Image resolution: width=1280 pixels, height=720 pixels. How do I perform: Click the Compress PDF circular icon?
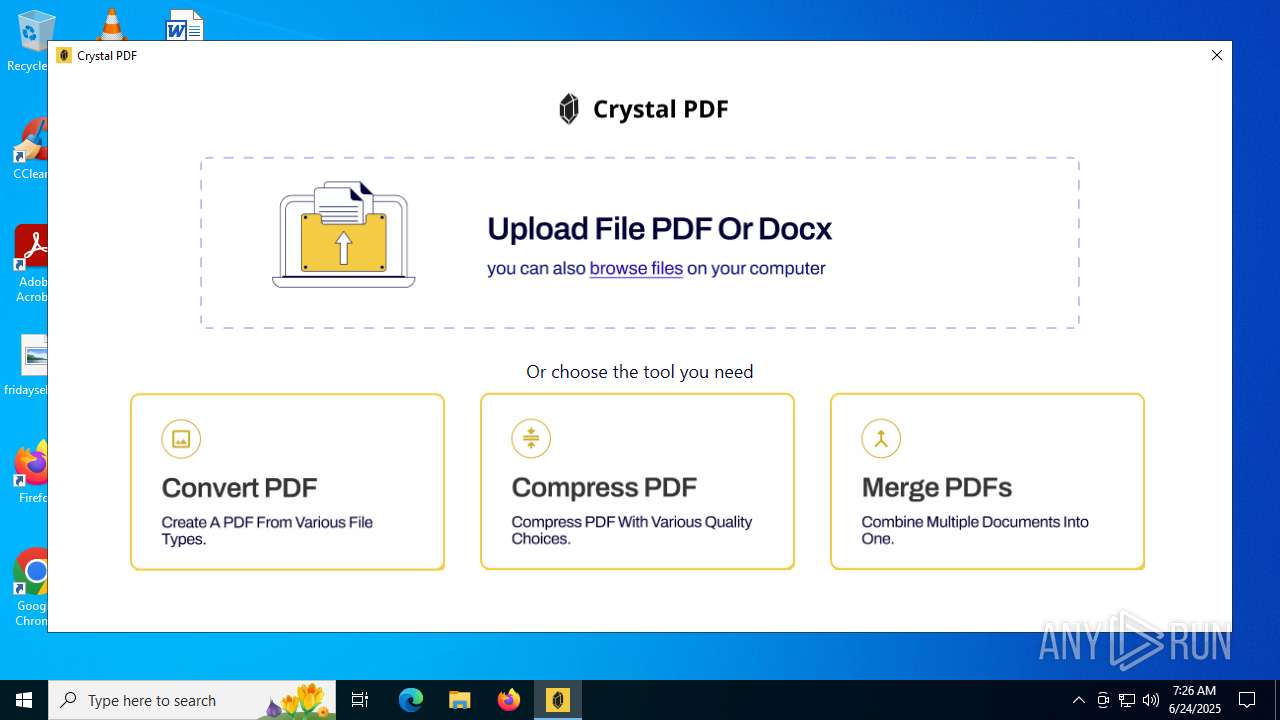(531, 438)
